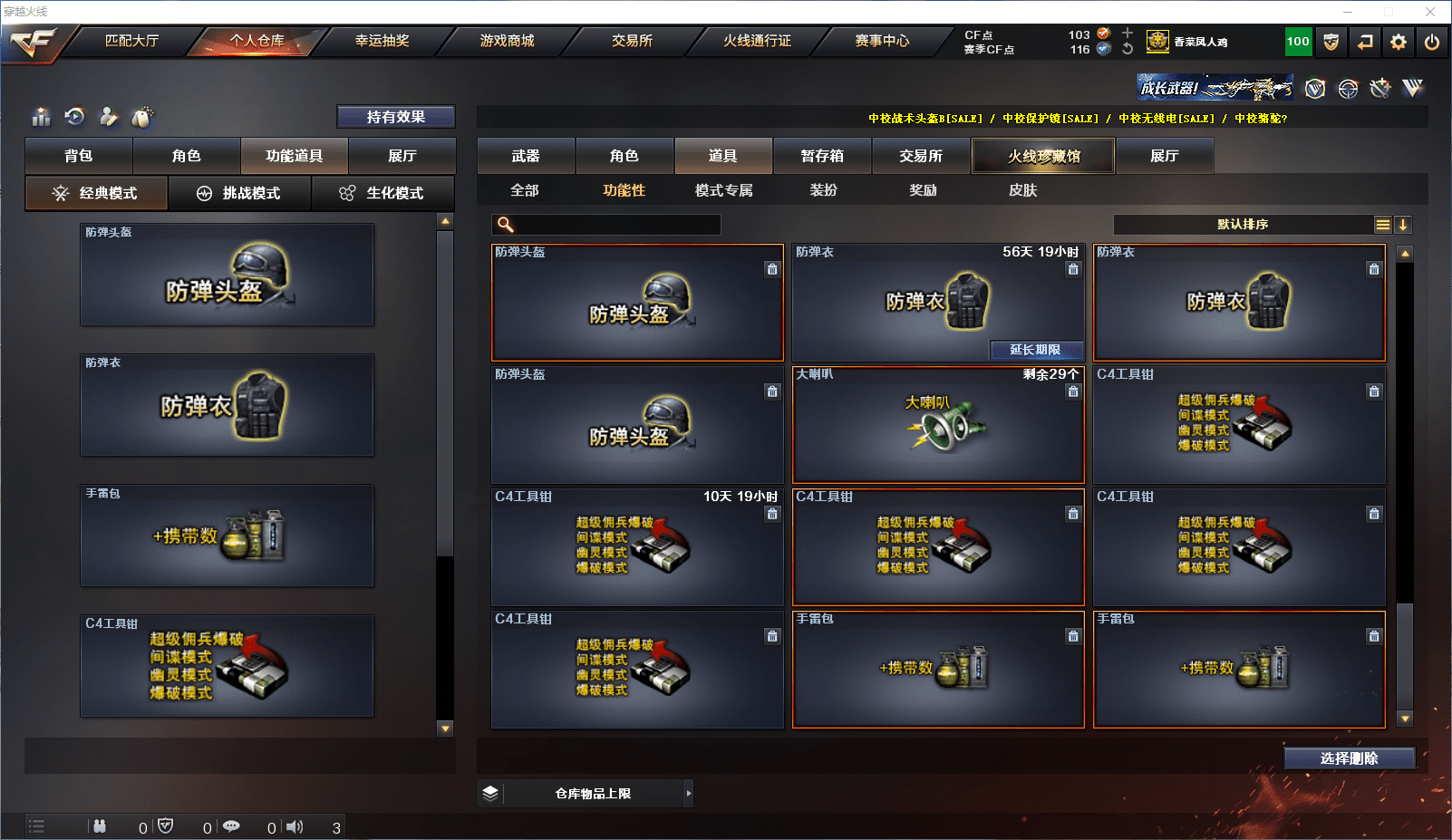Open the settings gear icon
This screenshot has width=1452, height=840.
coord(1399,42)
